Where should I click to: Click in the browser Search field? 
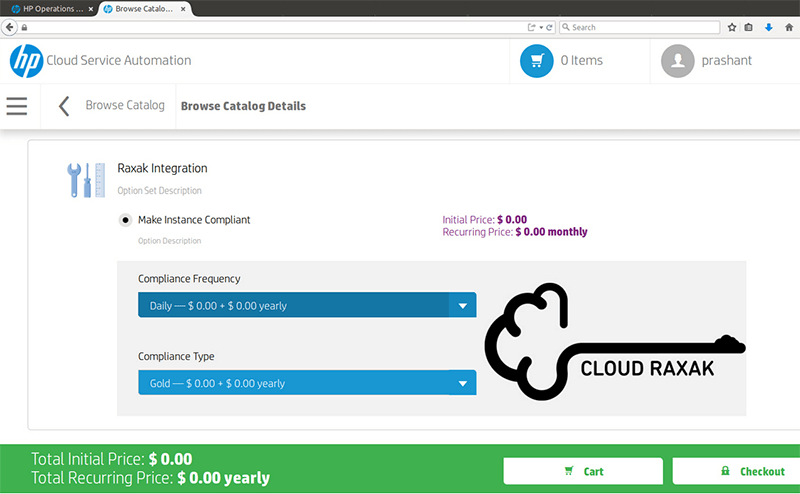pos(640,27)
